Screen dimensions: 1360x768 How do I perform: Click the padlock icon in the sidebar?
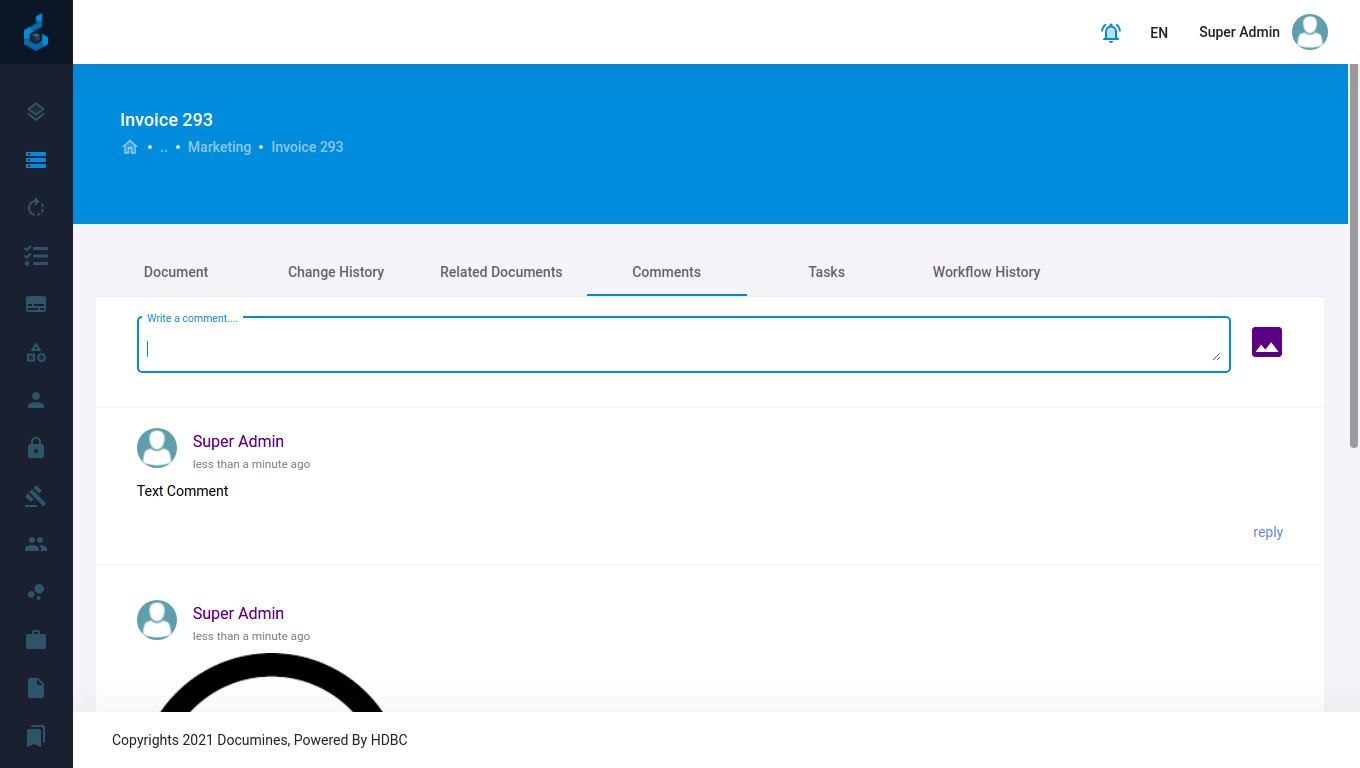tap(36, 448)
